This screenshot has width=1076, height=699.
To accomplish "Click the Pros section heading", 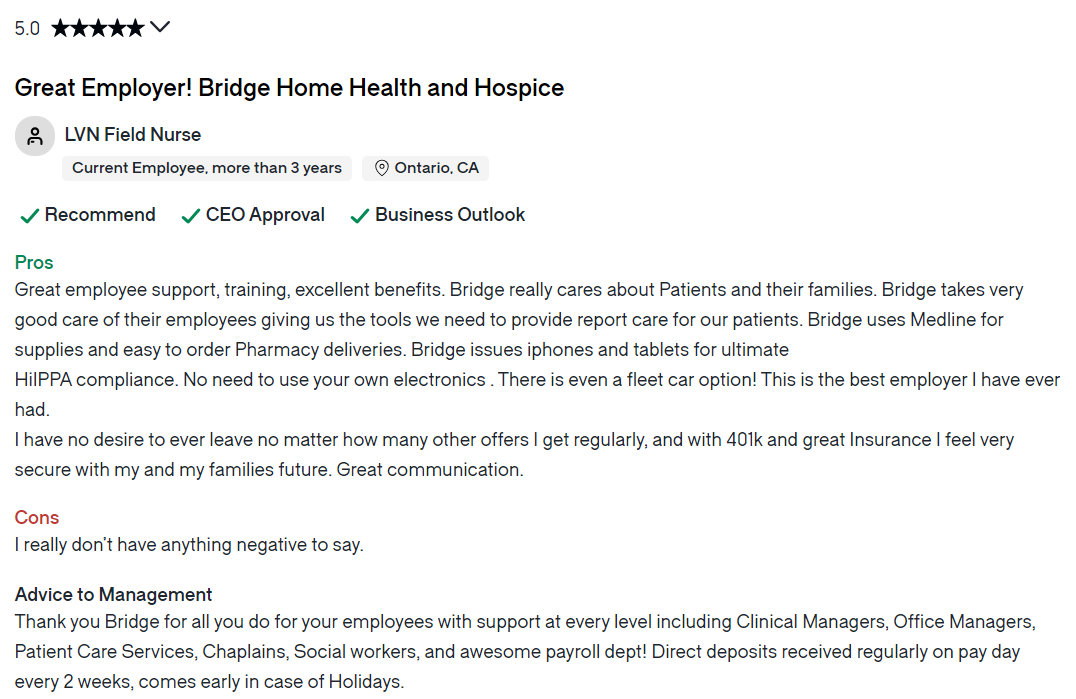I will (34, 262).
